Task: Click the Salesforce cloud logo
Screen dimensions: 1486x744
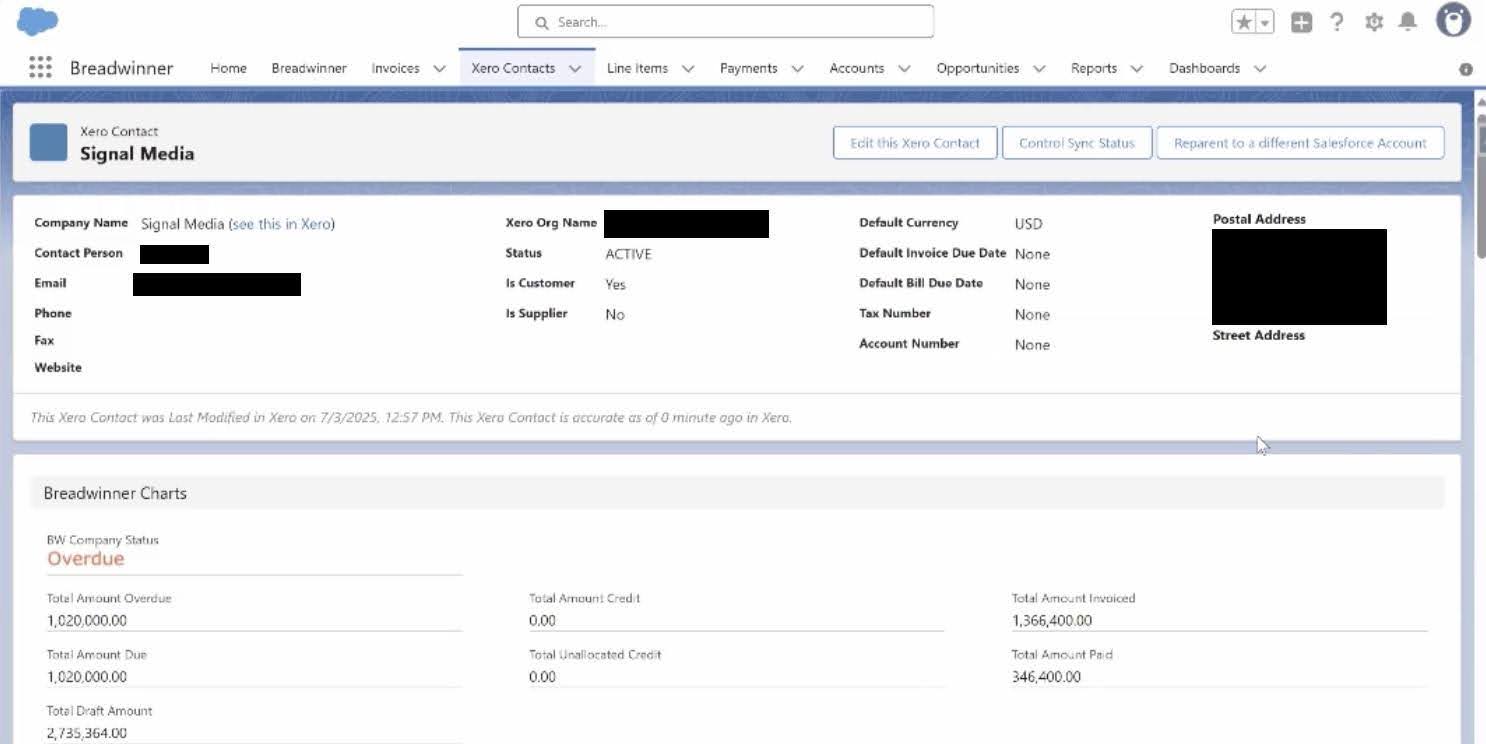Action: coord(38,21)
